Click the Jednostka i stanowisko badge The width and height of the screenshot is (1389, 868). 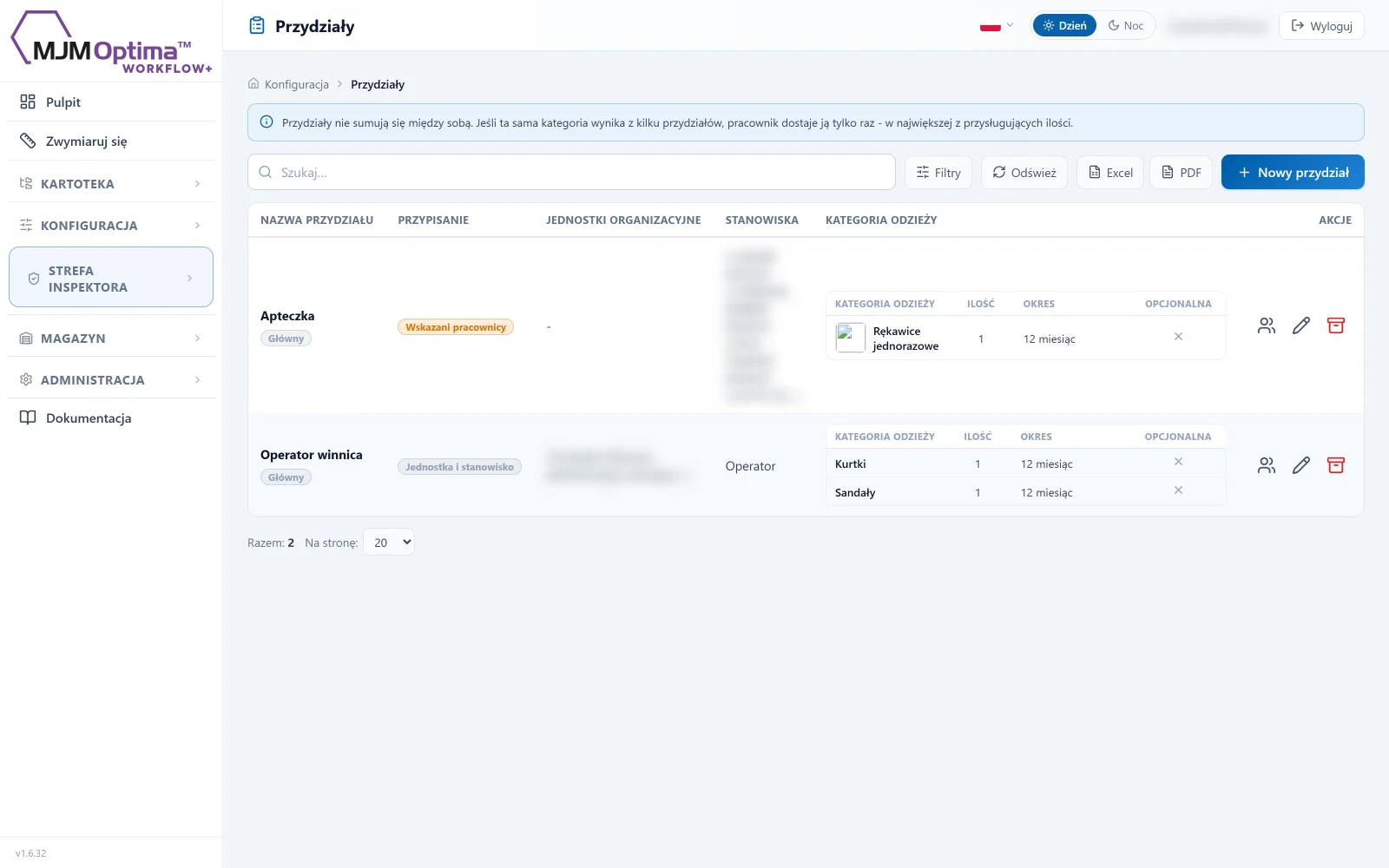pyautogui.click(x=459, y=467)
